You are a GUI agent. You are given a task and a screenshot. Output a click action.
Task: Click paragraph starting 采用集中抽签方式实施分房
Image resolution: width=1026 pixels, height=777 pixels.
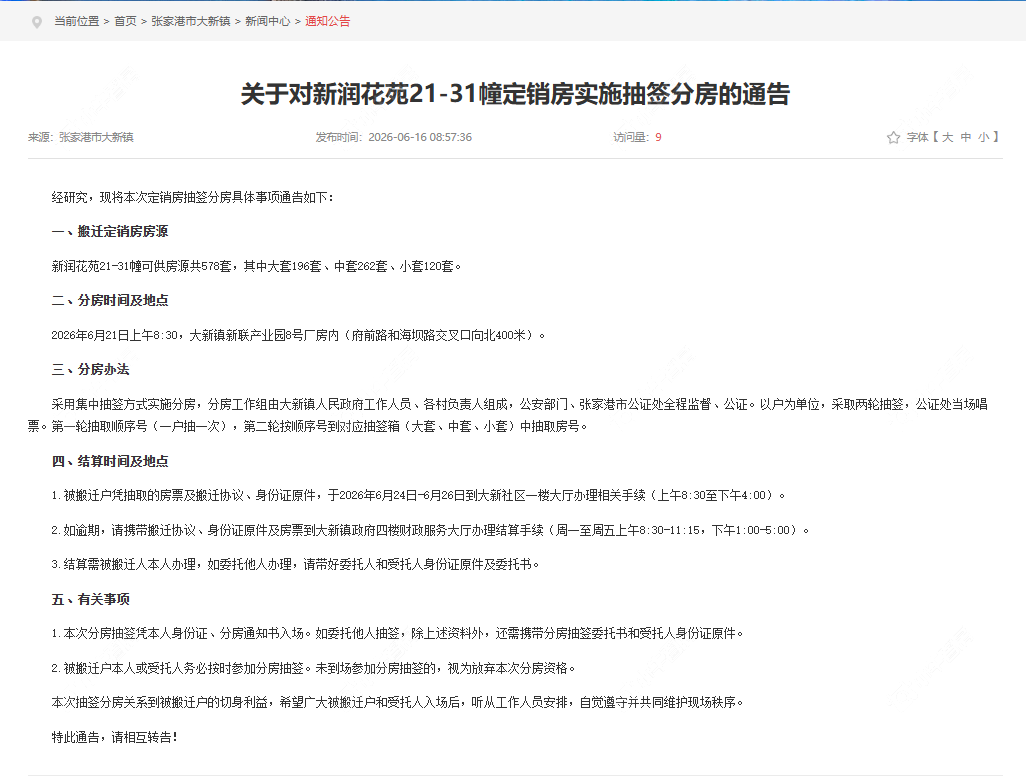pyautogui.click(x=508, y=416)
